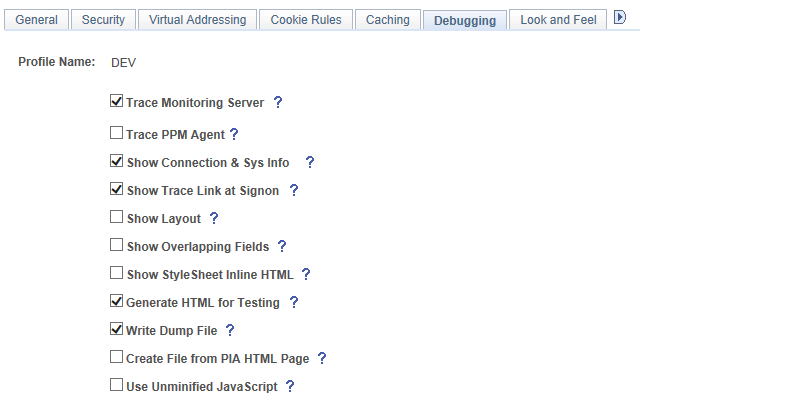The width and height of the screenshot is (791, 404).
Task: Open the Look and Feel tab
Action: click(558, 20)
